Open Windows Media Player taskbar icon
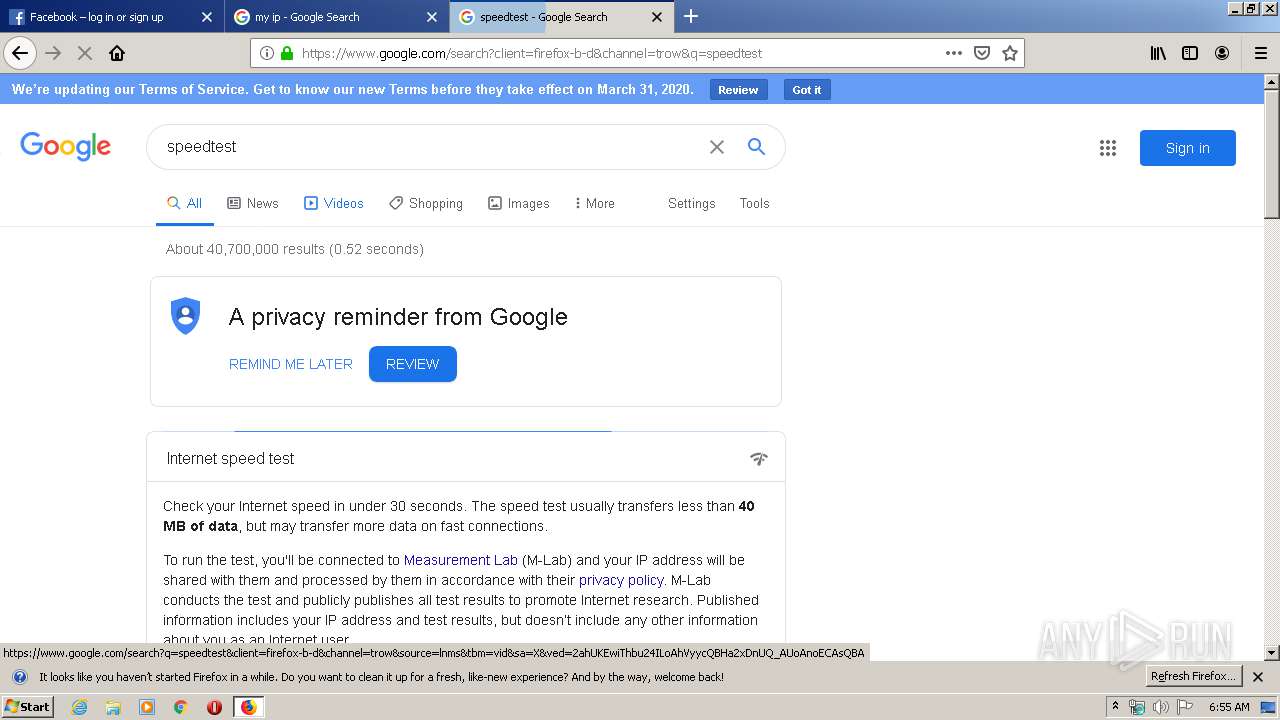Screen dimensions: 1280x720 (147, 707)
